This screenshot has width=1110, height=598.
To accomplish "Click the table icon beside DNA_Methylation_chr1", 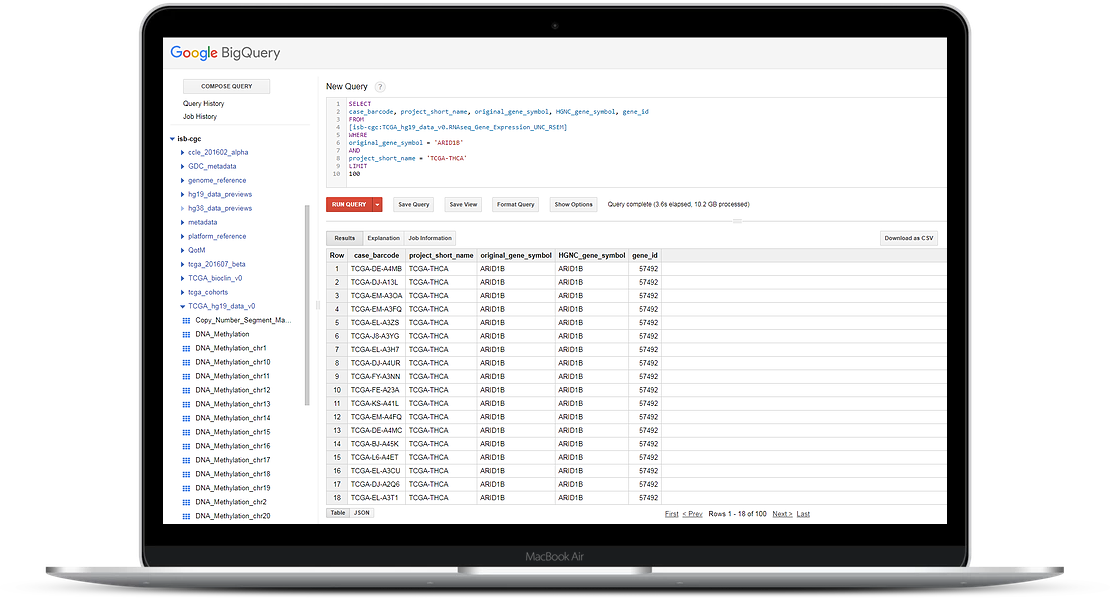I will 186,348.
